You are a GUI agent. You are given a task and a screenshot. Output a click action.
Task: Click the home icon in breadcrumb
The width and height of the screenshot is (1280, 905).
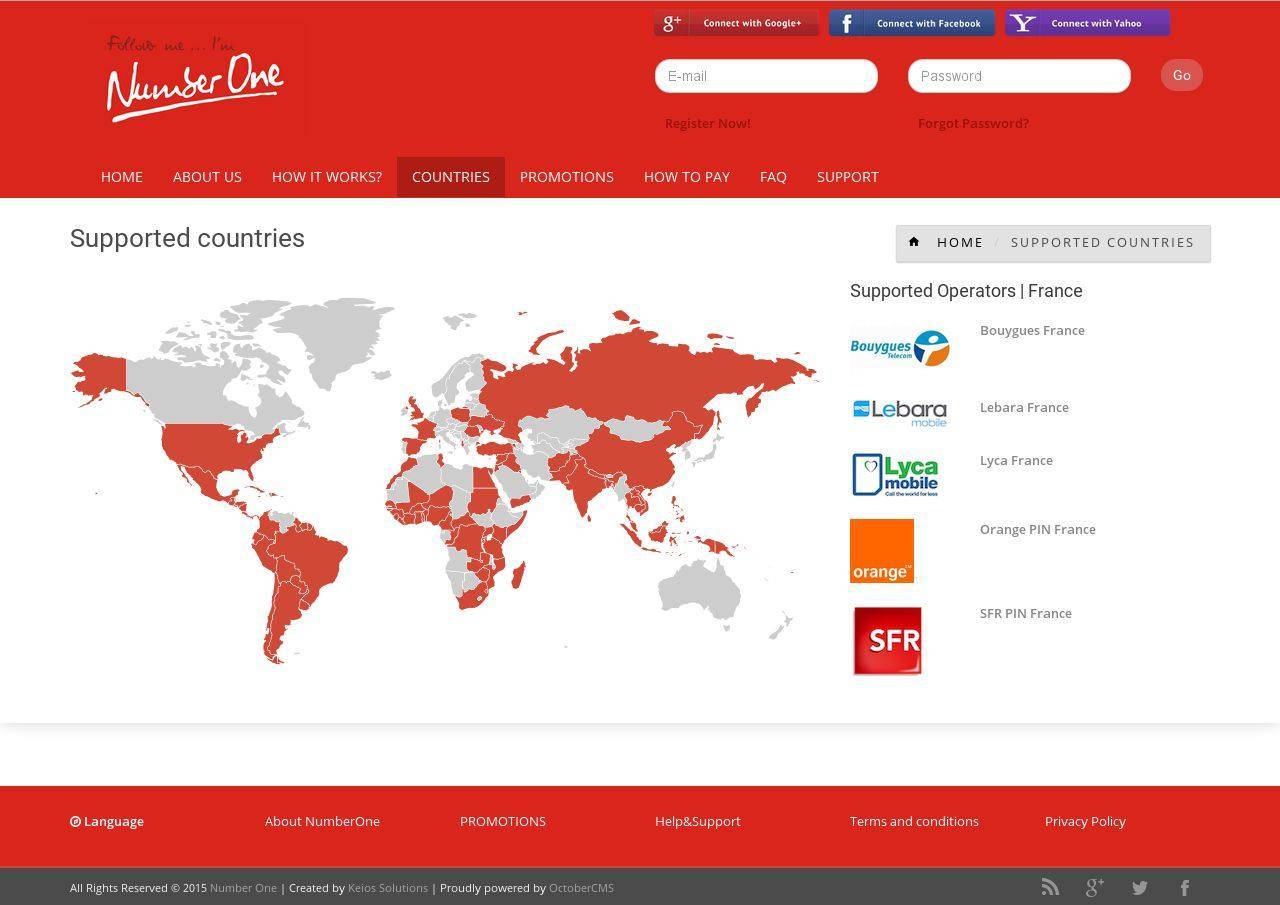click(914, 242)
